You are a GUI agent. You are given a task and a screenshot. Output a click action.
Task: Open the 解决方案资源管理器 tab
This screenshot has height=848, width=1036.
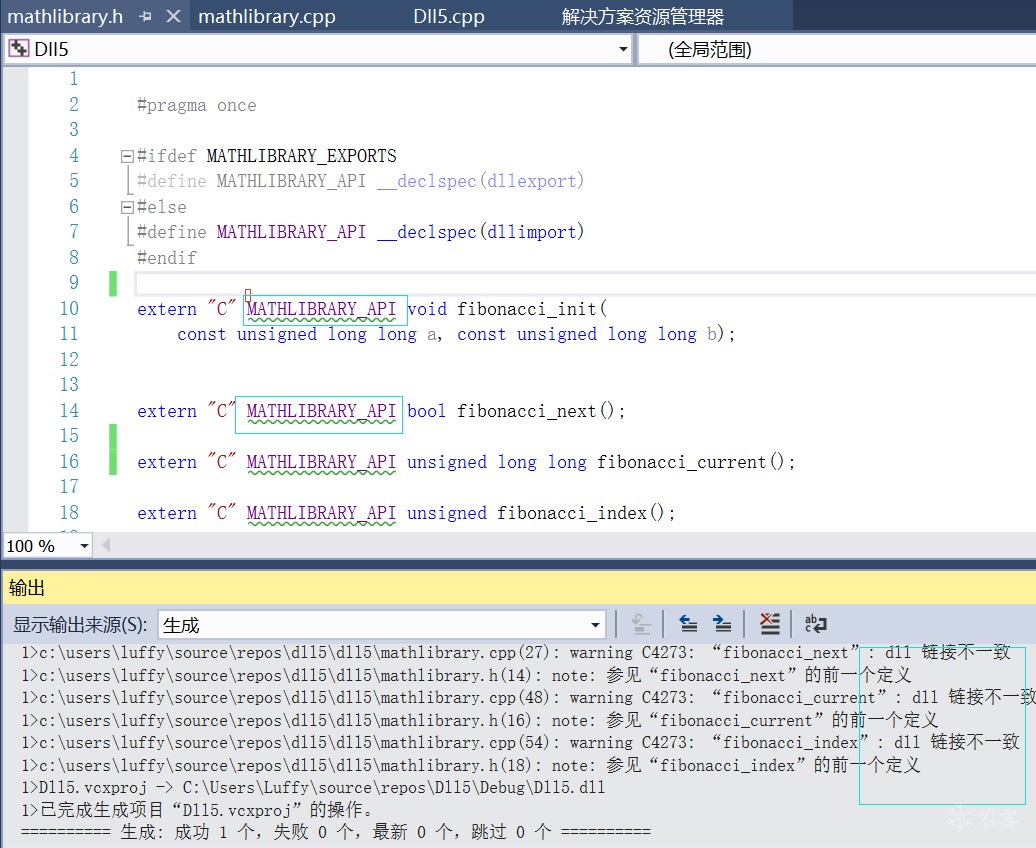click(x=643, y=17)
